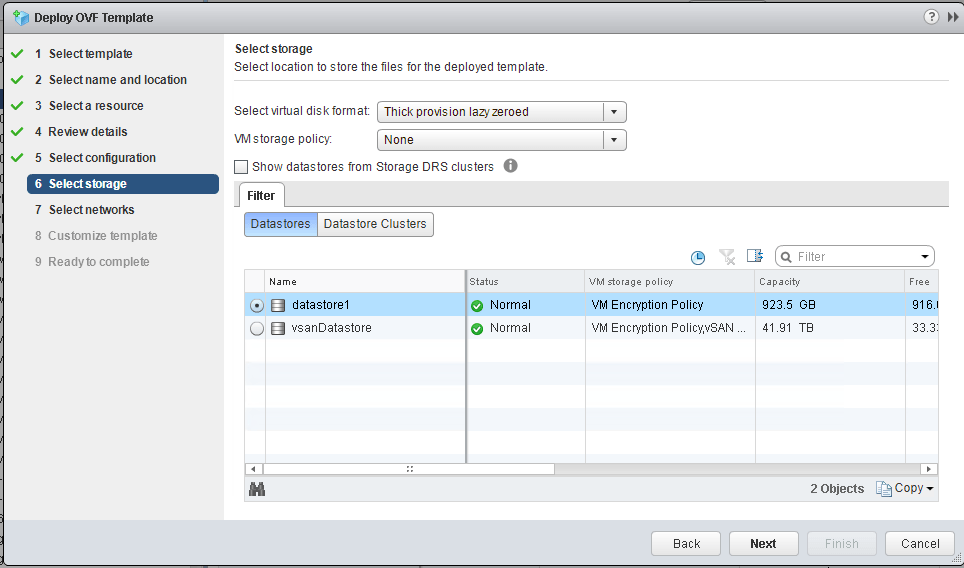Enable Show datastores from Storage DRS clusters
The image size is (964, 568).
click(241, 167)
